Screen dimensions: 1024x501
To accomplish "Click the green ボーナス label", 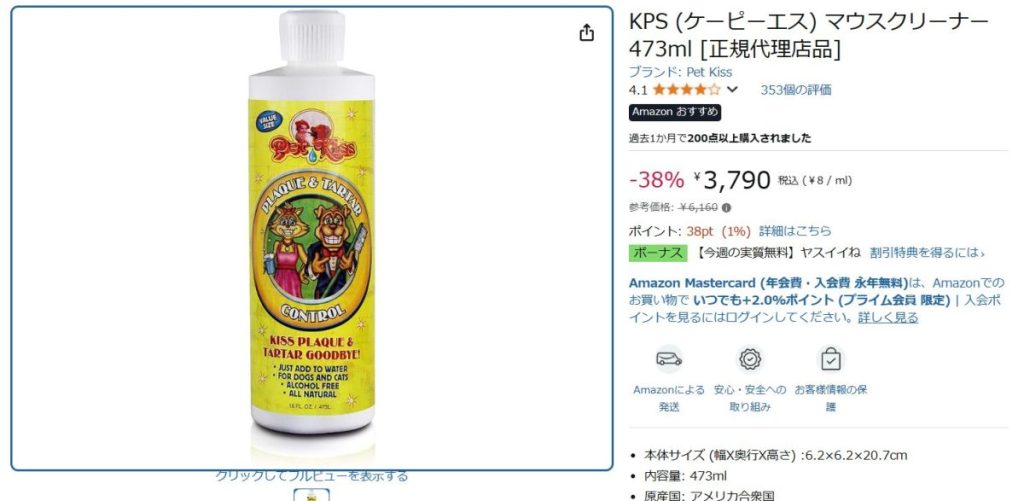I will (x=658, y=253).
